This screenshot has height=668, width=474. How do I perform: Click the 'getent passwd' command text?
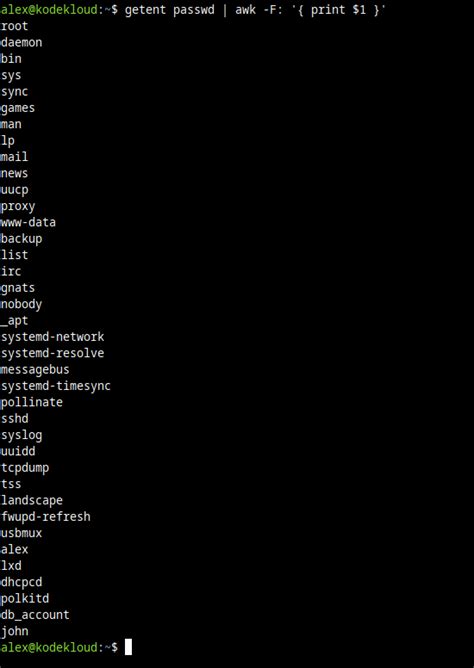pyautogui.click(x=169, y=10)
